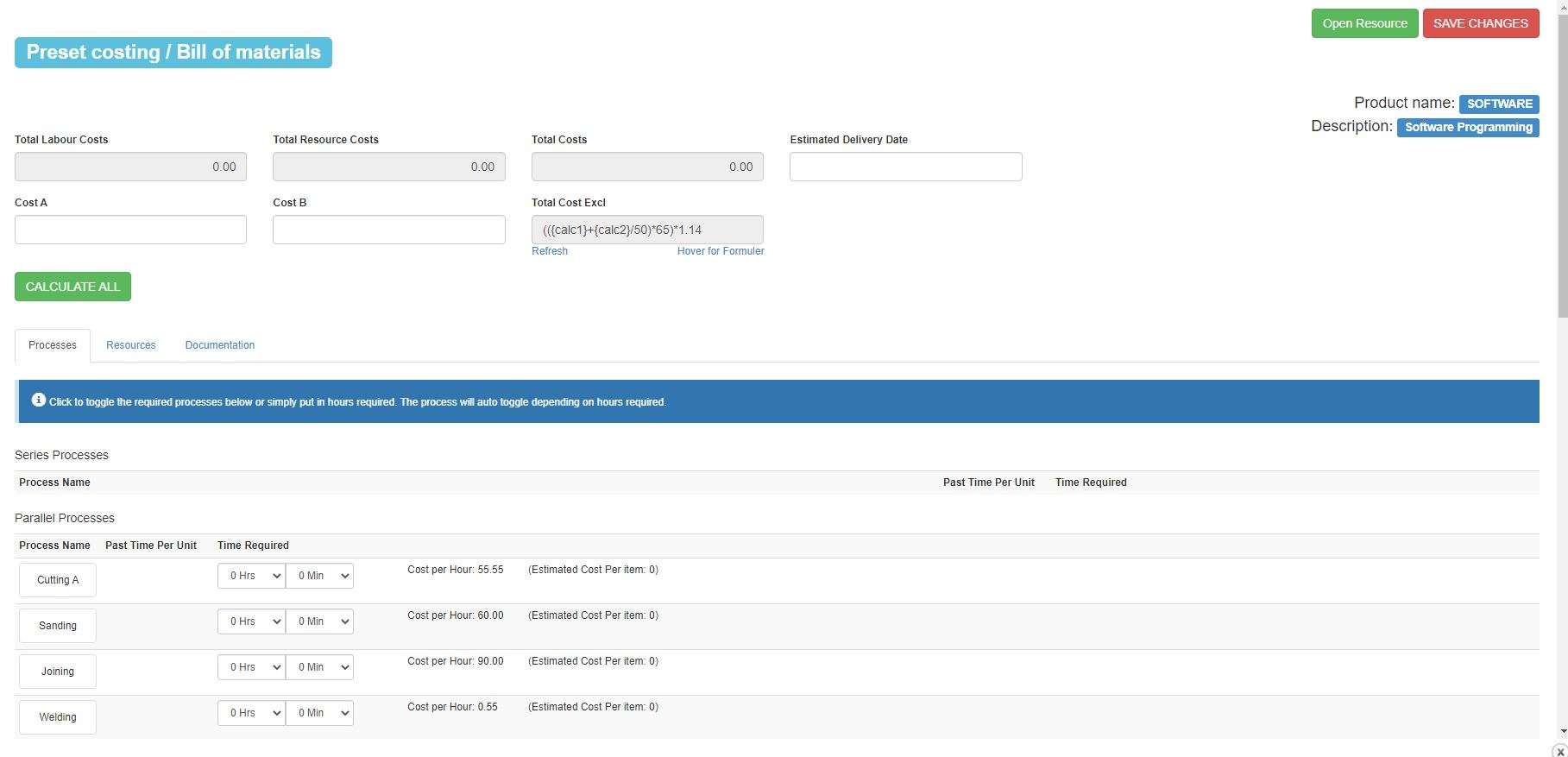Open the Cutting A hours dropdown

251,576
